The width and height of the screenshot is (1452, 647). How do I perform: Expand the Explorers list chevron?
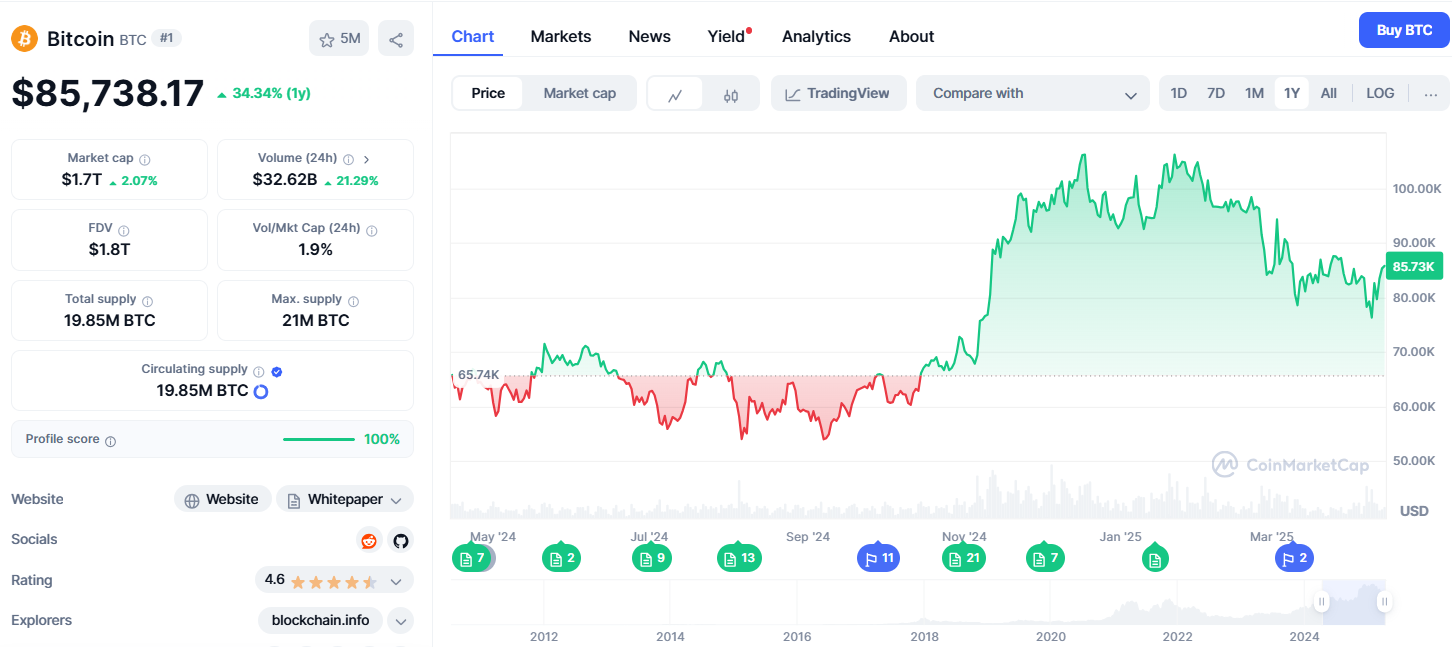click(400, 621)
